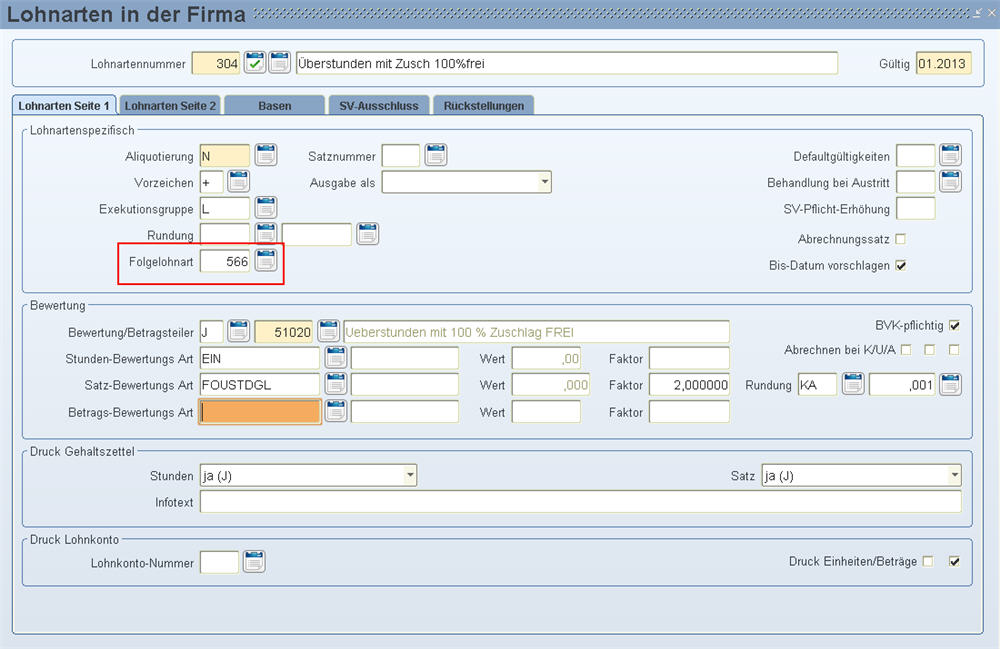The width and height of the screenshot is (1000, 649).
Task: Focus the Betrags-Bewertungs Art field
Action: click(x=260, y=412)
